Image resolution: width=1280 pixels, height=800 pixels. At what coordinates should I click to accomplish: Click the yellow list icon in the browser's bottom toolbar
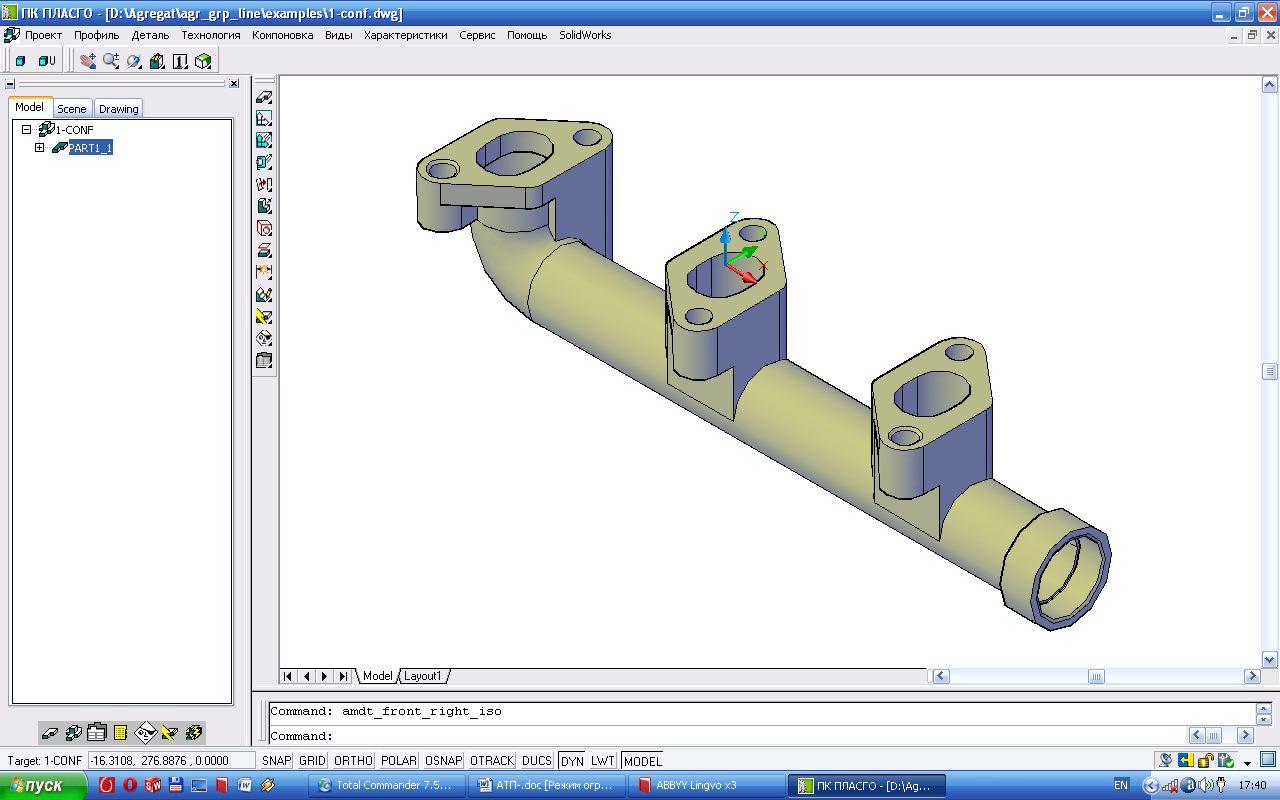[120, 733]
